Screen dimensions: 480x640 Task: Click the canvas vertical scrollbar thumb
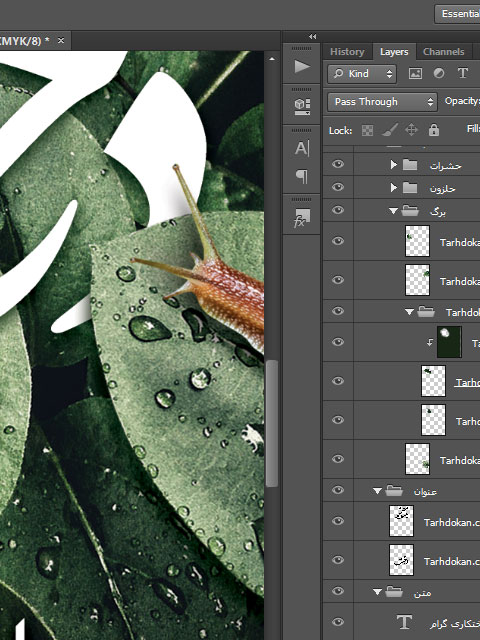(271, 423)
